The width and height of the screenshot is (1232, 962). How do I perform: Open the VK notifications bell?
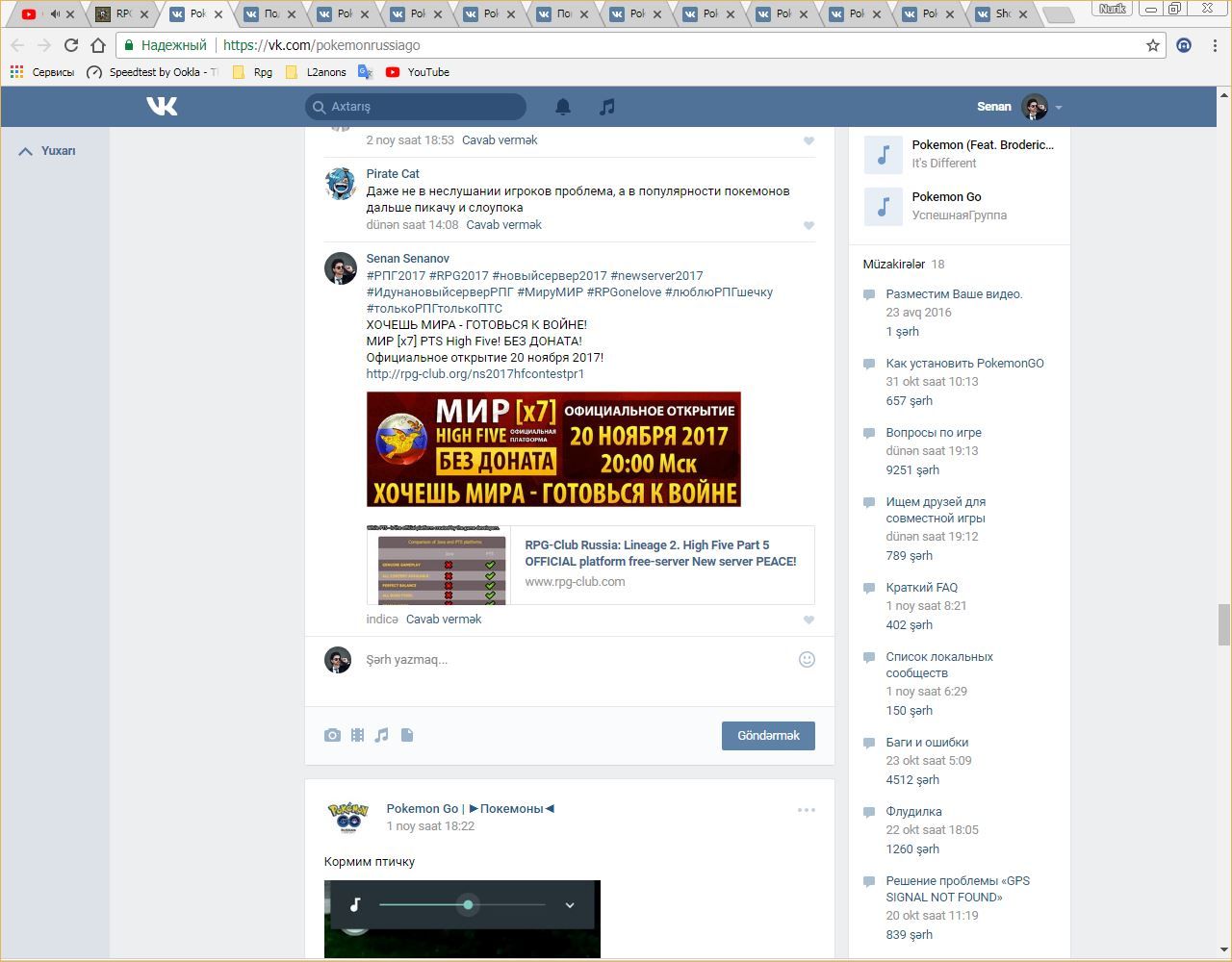pyautogui.click(x=563, y=107)
